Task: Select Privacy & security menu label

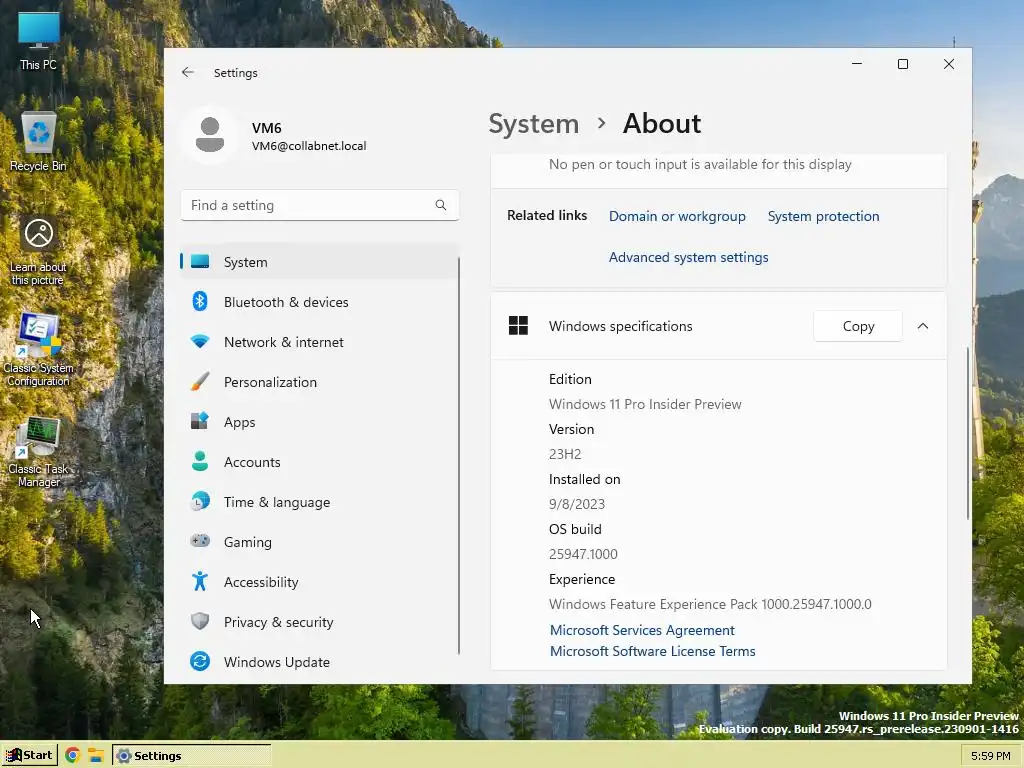Action: tap(278, 622)
